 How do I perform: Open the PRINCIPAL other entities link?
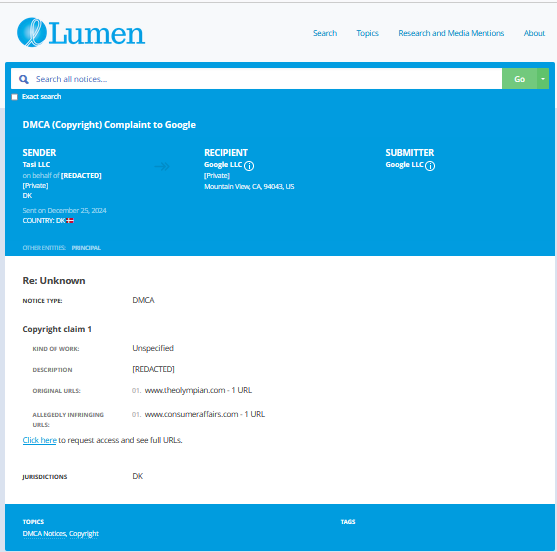[86, 248]
